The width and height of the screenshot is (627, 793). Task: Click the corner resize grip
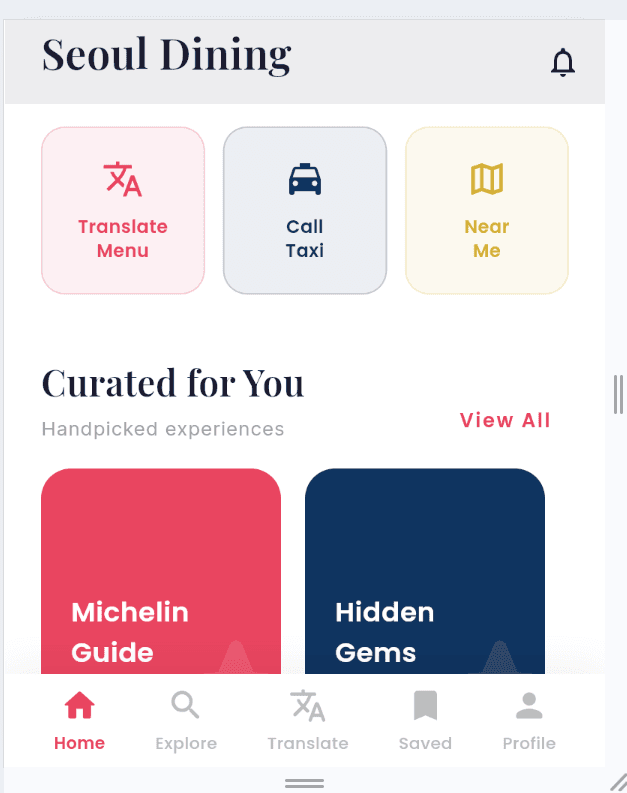pos(617,782)
